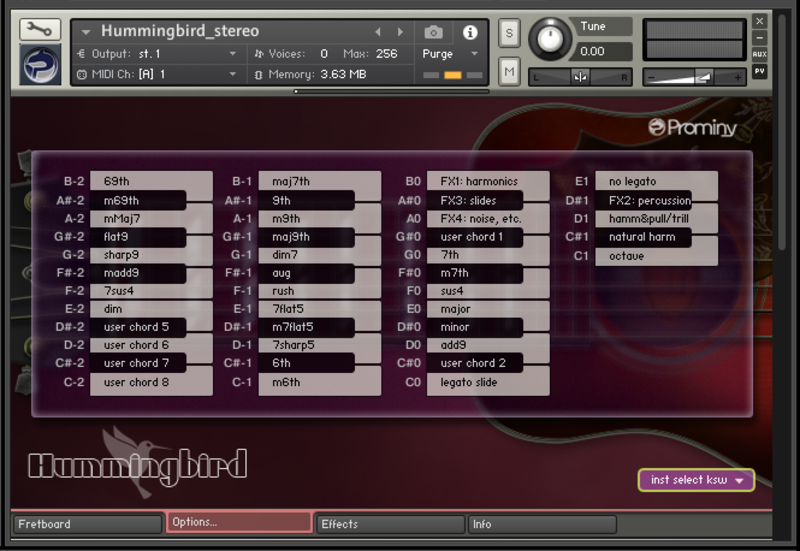Toggle the AUX sends button
800x551 pixels.
[x=759, y=54]
